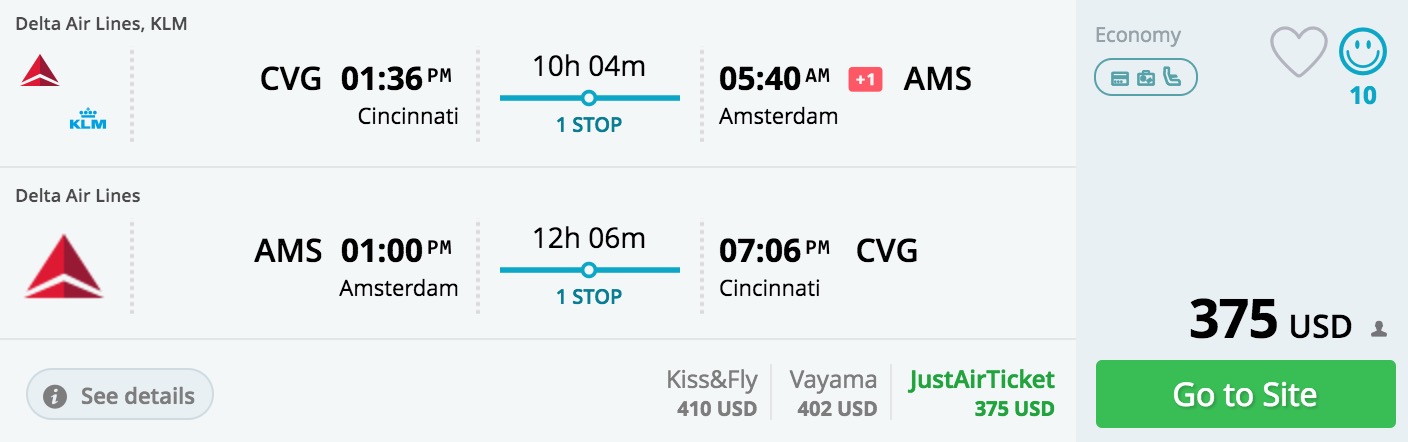Click the passenger icon beside the price
The image size is (1408, 442).
pyautogui.click(x=1379, y=328)
